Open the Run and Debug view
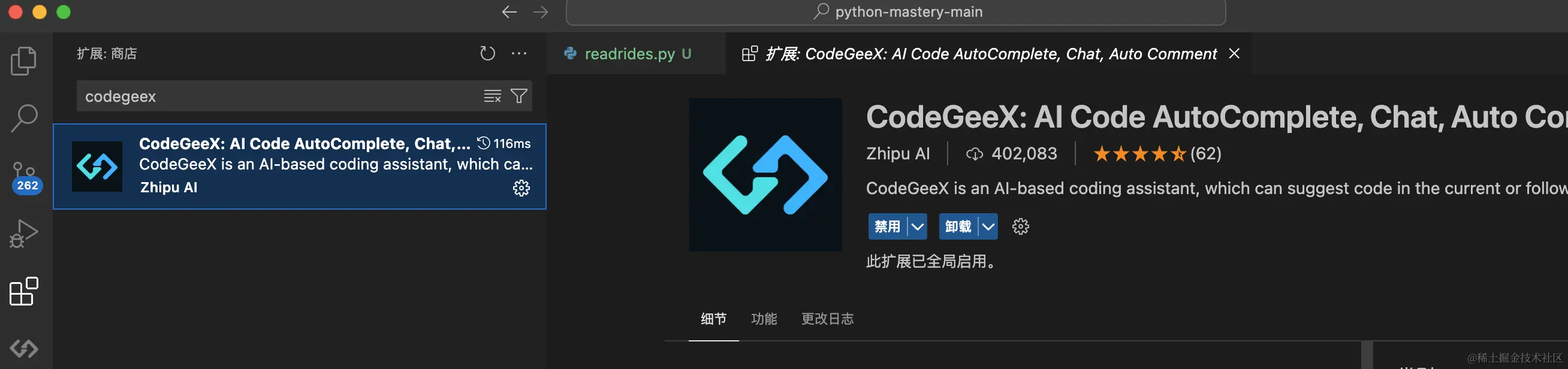Viewport: 1568px width, 369px height. click(x=25, y=234)
